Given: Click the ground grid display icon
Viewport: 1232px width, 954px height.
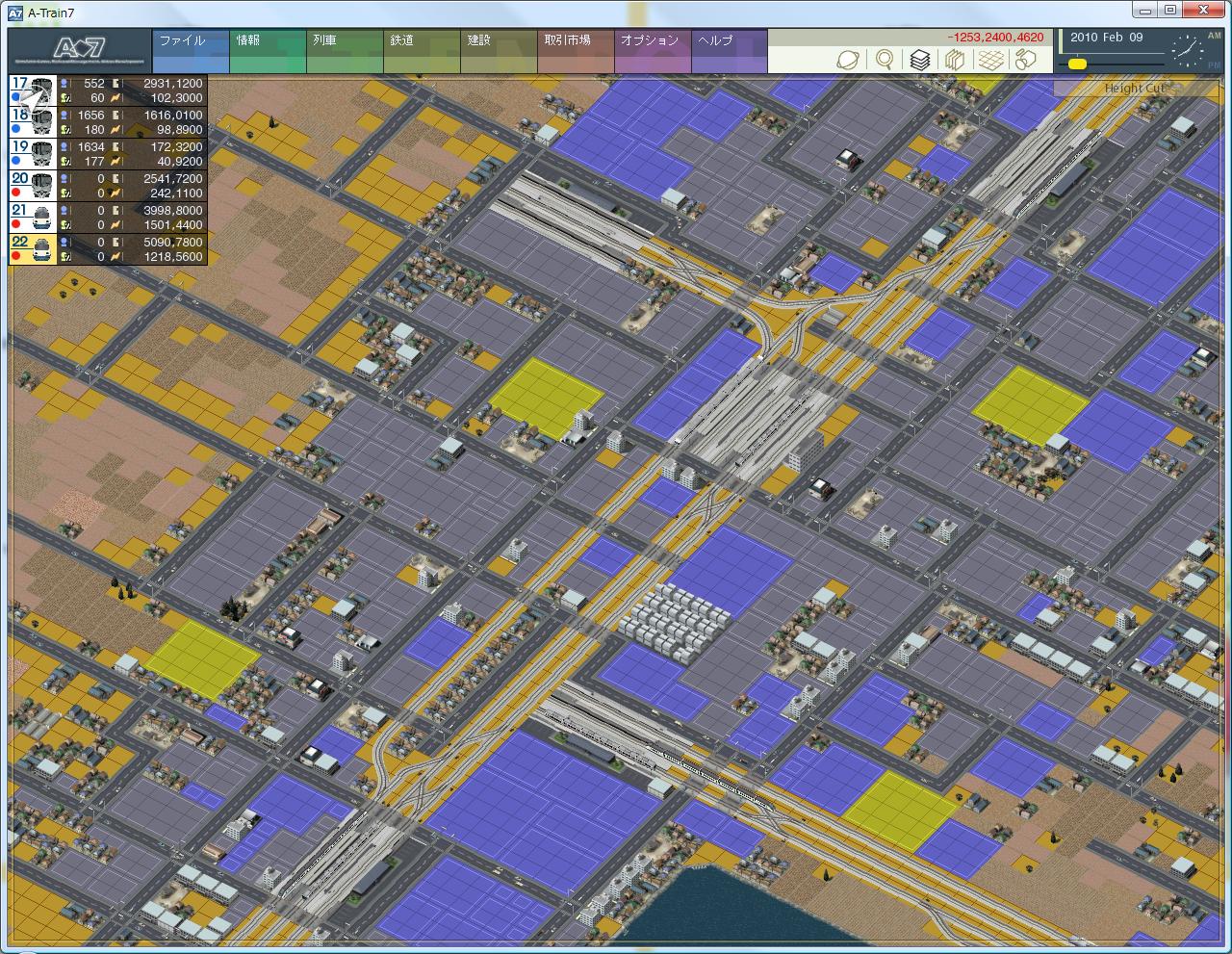Looking at the screenshot, I should pos(990,60).
